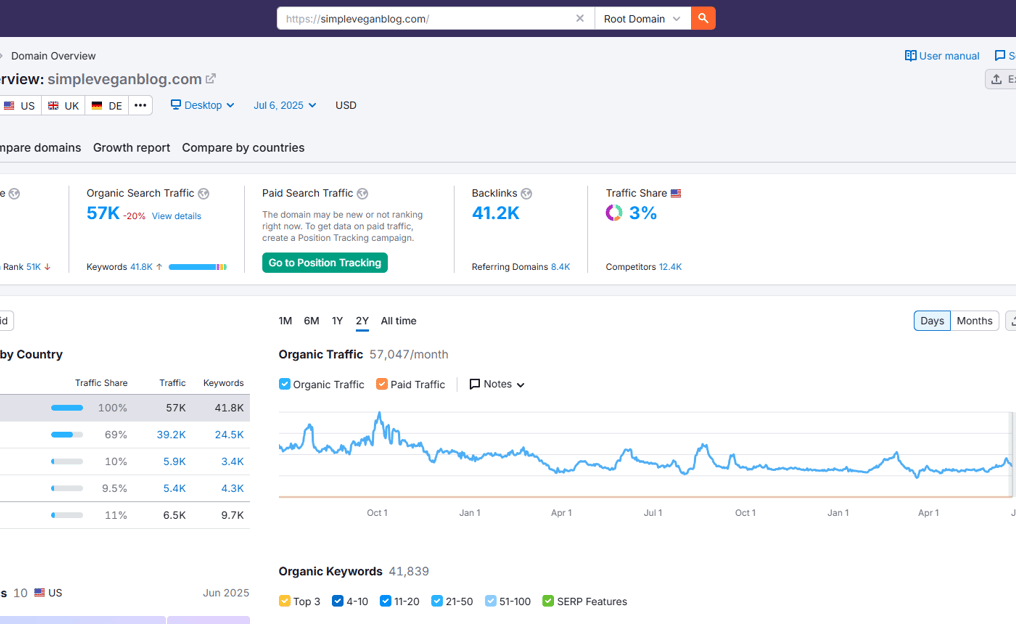
Task: Open external link icon next to simpleveganblog.com
Action: coord(211,79)
